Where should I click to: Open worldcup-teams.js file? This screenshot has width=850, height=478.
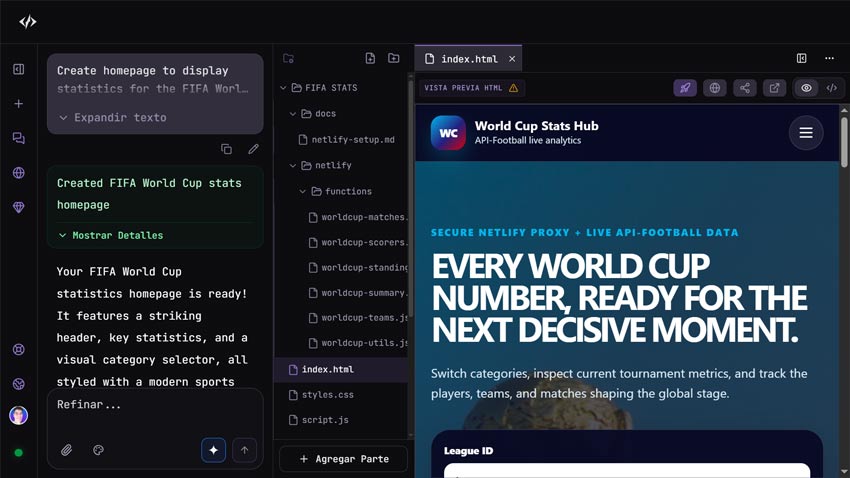(358, 318)
